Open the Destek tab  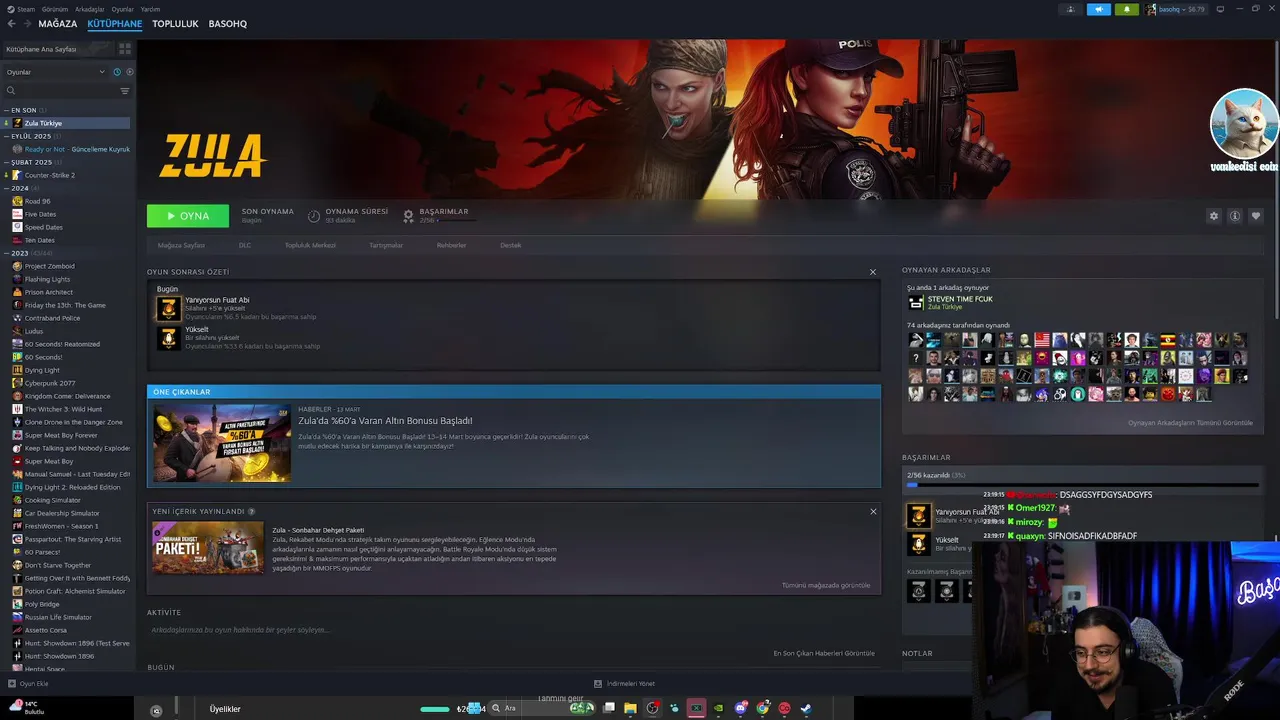(511, 245)
